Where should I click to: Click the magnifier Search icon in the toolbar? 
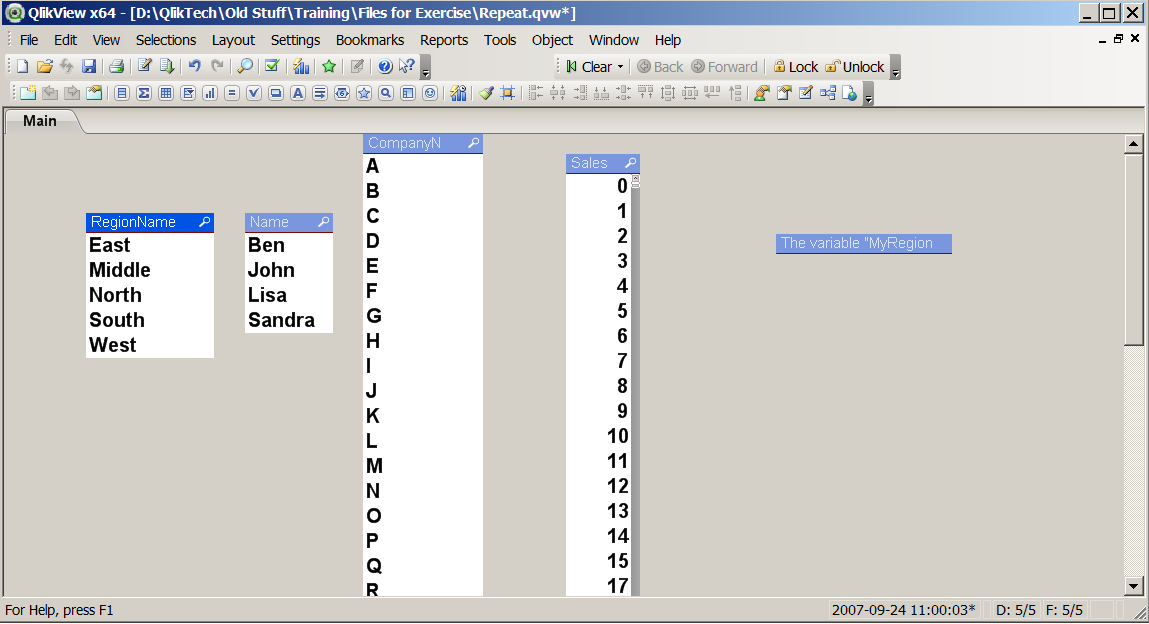[245, 67]
